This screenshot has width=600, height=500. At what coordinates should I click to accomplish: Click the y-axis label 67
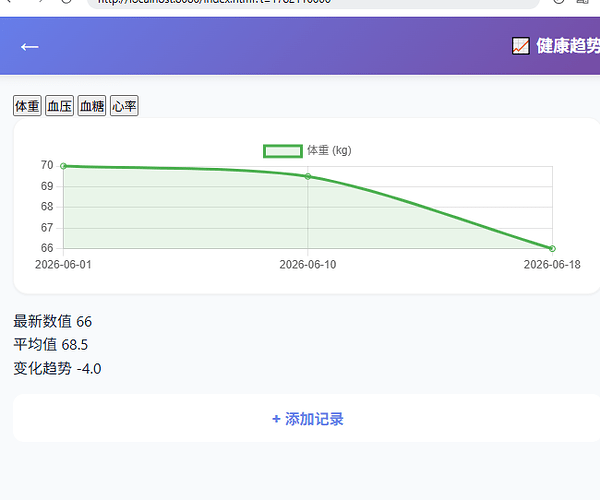pos(47,228)
